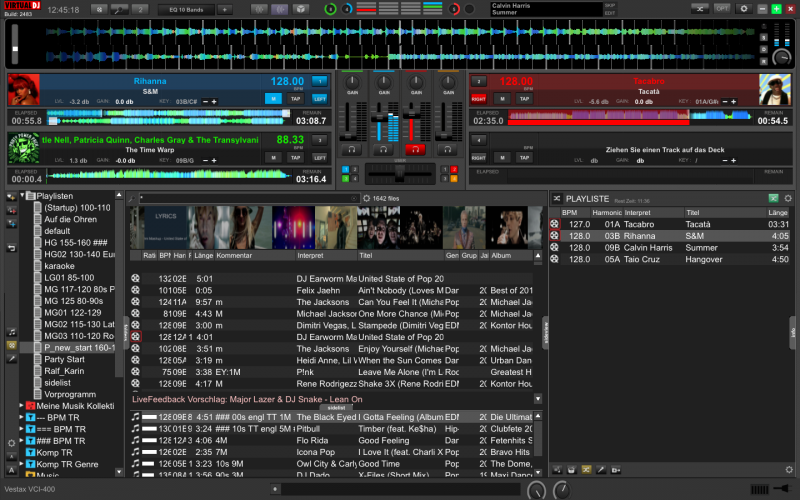Viewport: 800px width, 500px height.
Task: Click the microphone icon in the top toolbar
Action: [x=119, y=10]
